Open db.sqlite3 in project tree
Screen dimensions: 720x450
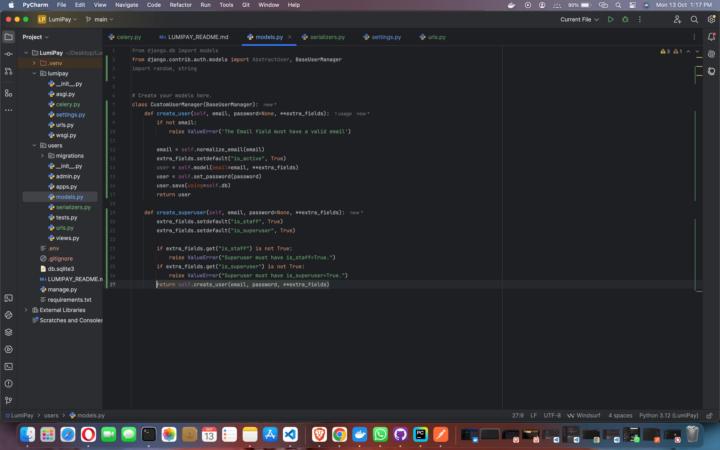pos(57,269)
